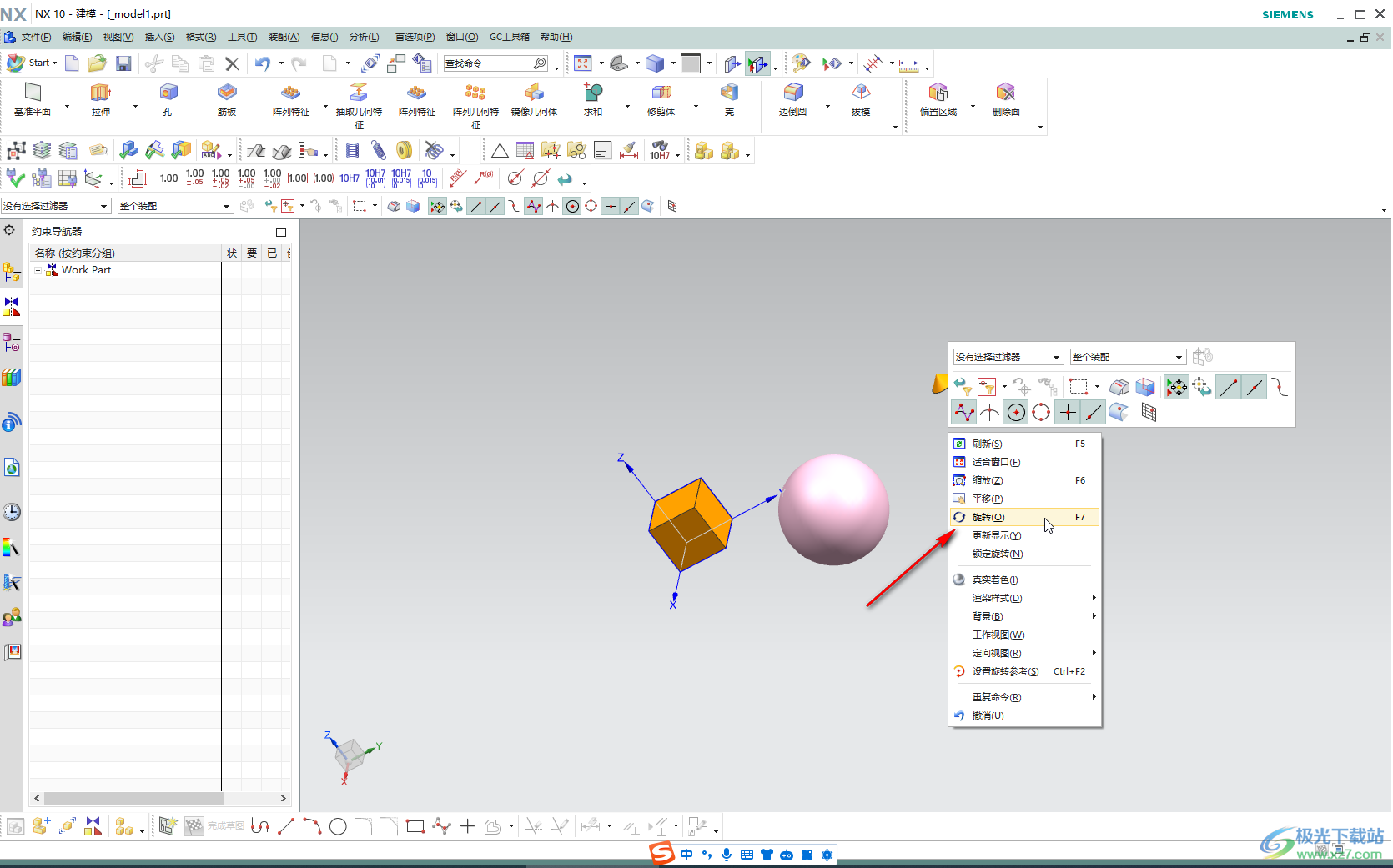Click the Save disk icon in toolbar
This screenshot has height=868, width=1393.
(123, 63)
